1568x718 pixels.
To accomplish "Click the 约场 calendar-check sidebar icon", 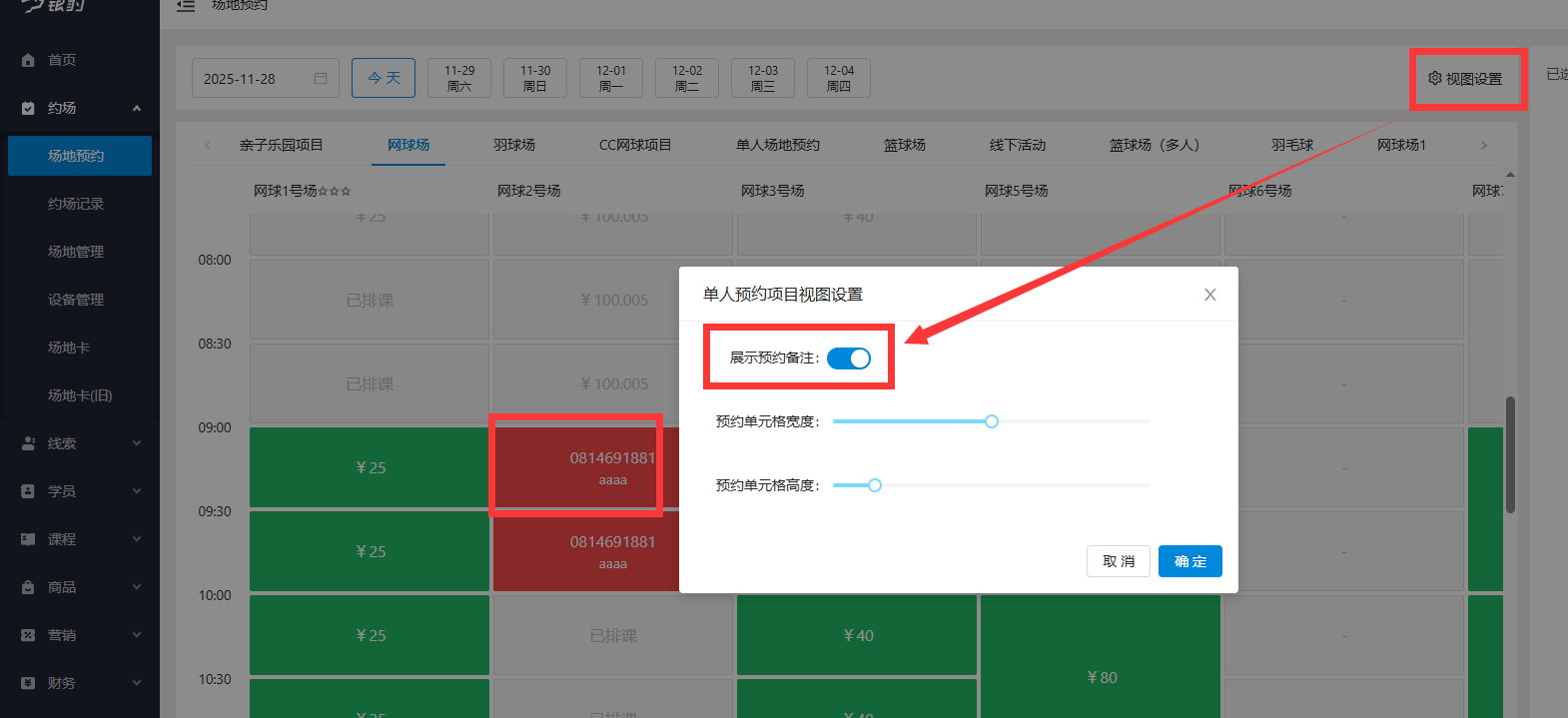I will (28, 108).
